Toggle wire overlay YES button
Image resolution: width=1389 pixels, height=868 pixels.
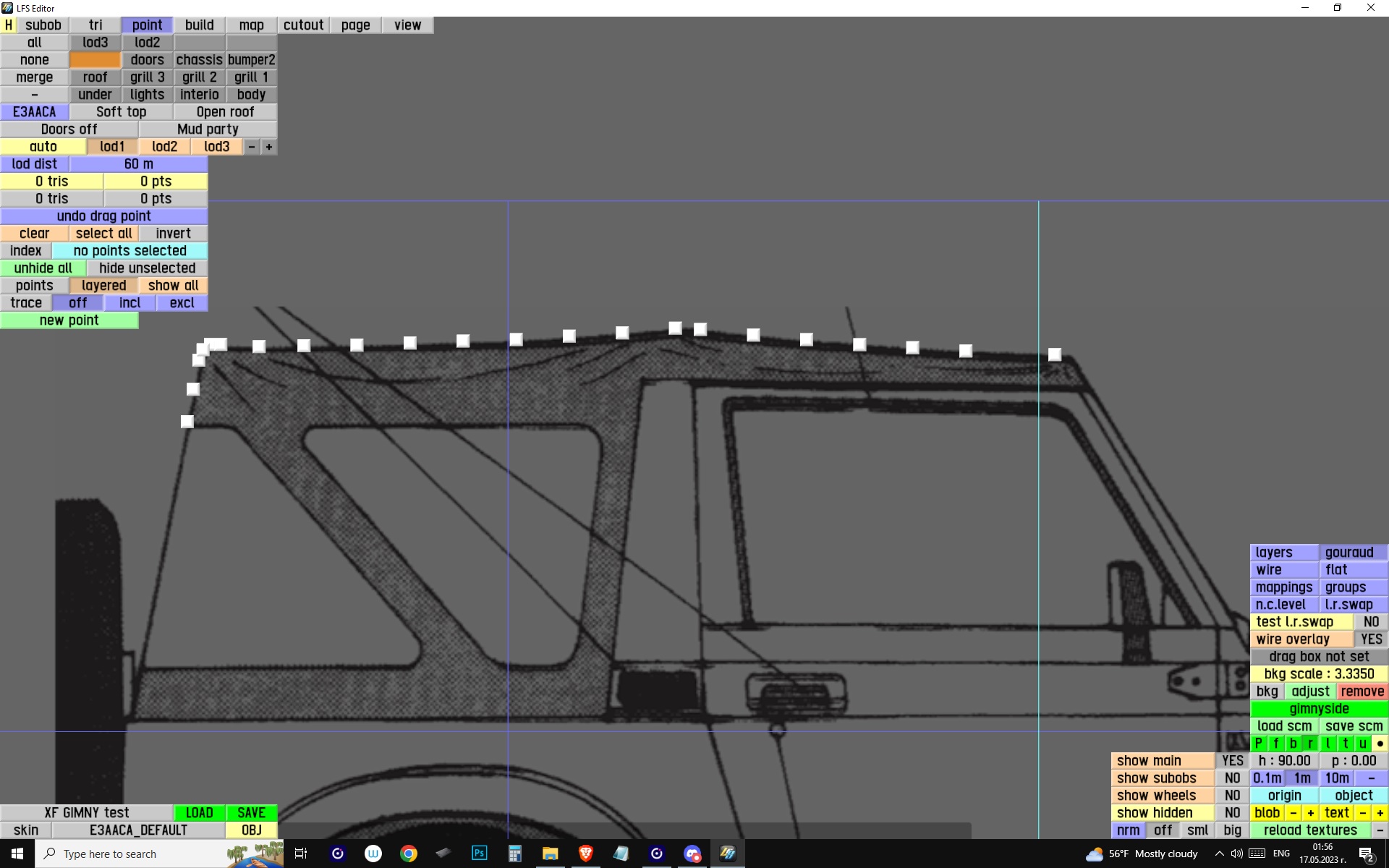(1370, 639)
